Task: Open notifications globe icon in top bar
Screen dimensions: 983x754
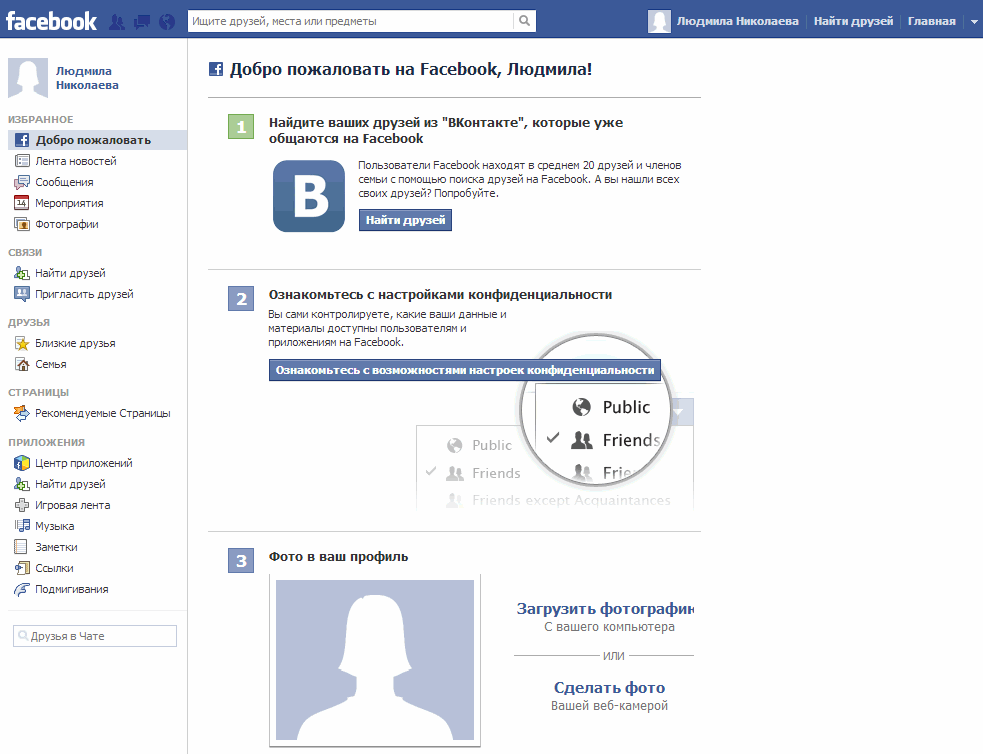Action: [x=167, y=22]
